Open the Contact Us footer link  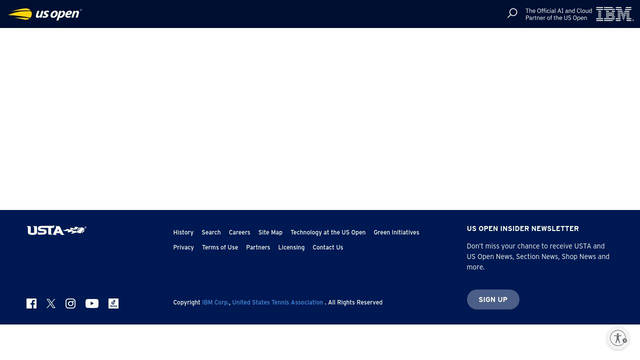(x=328, y=247)
